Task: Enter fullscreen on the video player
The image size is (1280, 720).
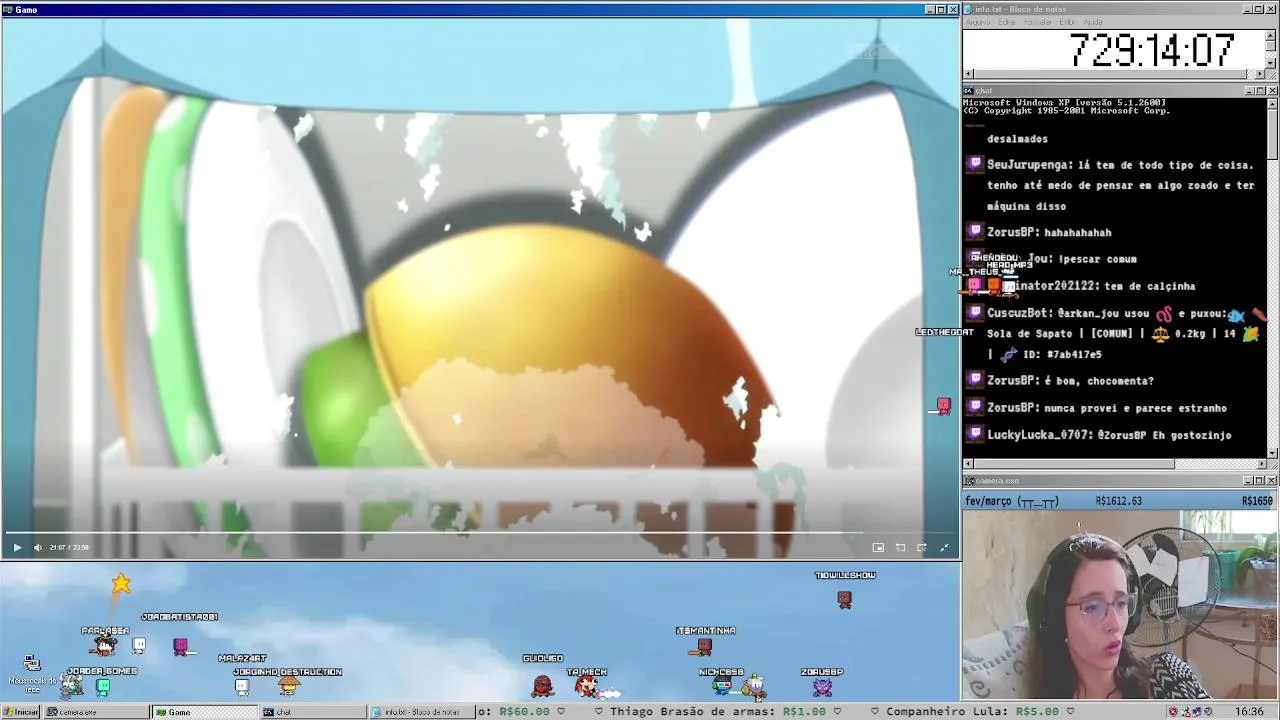Action: 944,547
